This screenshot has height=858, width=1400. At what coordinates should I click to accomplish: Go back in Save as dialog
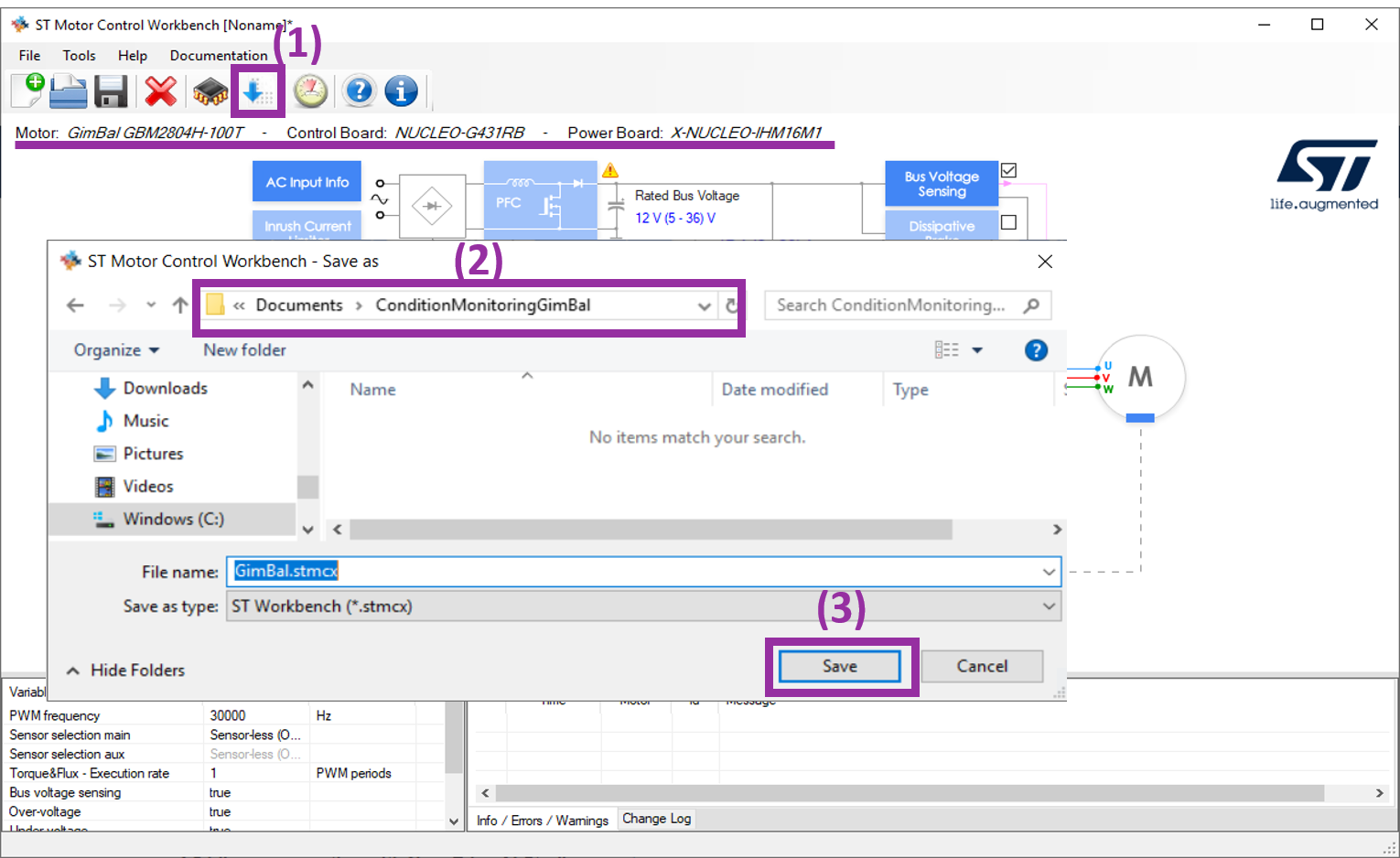(x=75, y=306)
